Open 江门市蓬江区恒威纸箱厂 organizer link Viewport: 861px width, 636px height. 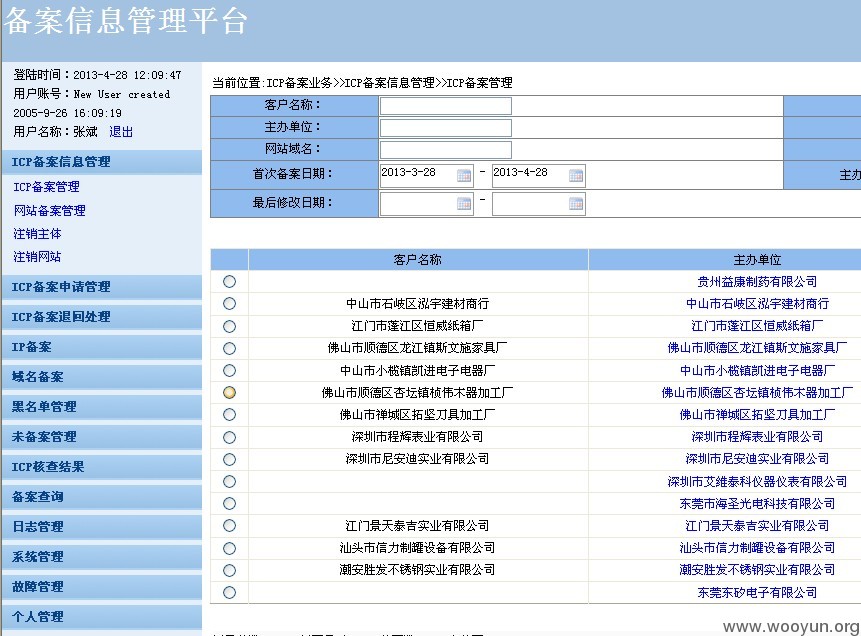click(x=757, y=326)
